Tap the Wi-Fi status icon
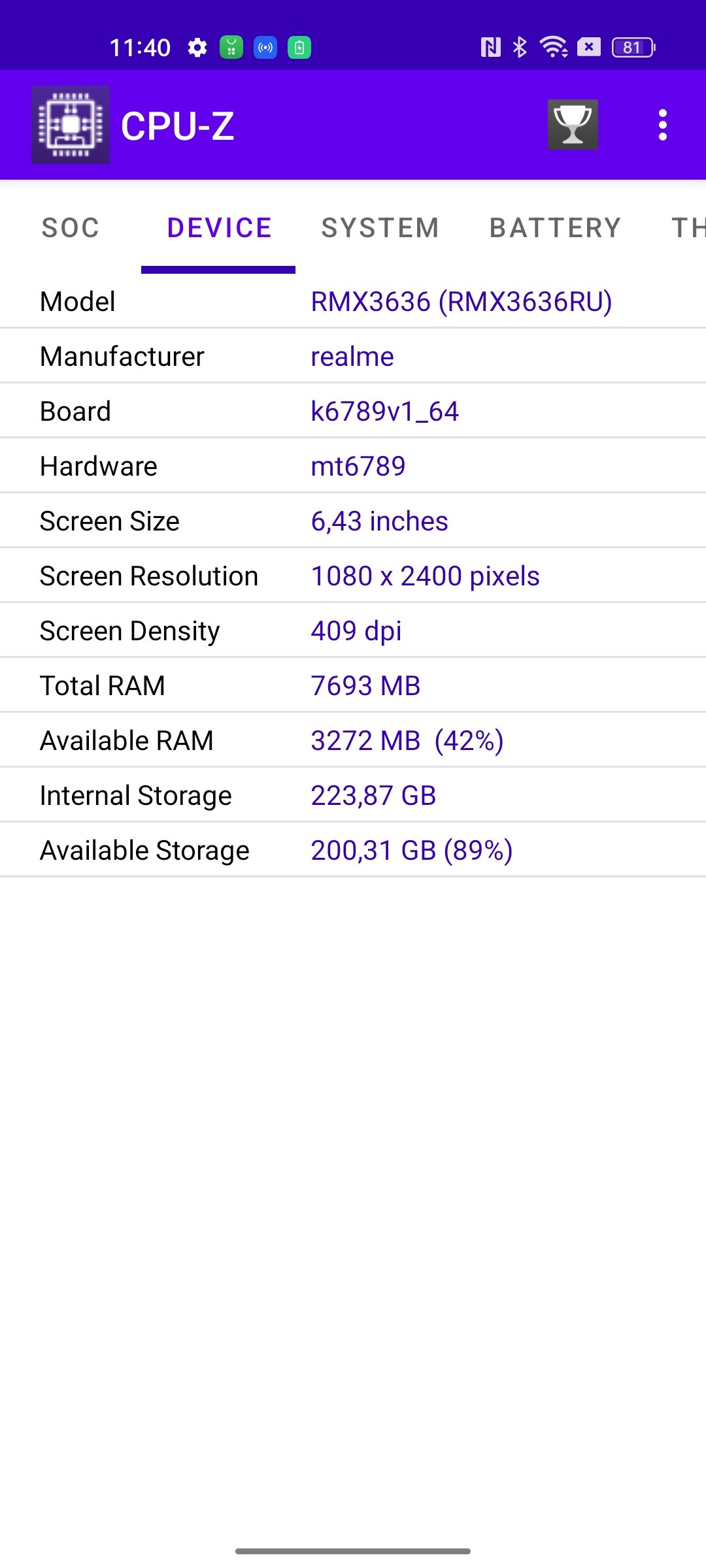This screenshot has width=706, height=1568. tap(553, 47)
